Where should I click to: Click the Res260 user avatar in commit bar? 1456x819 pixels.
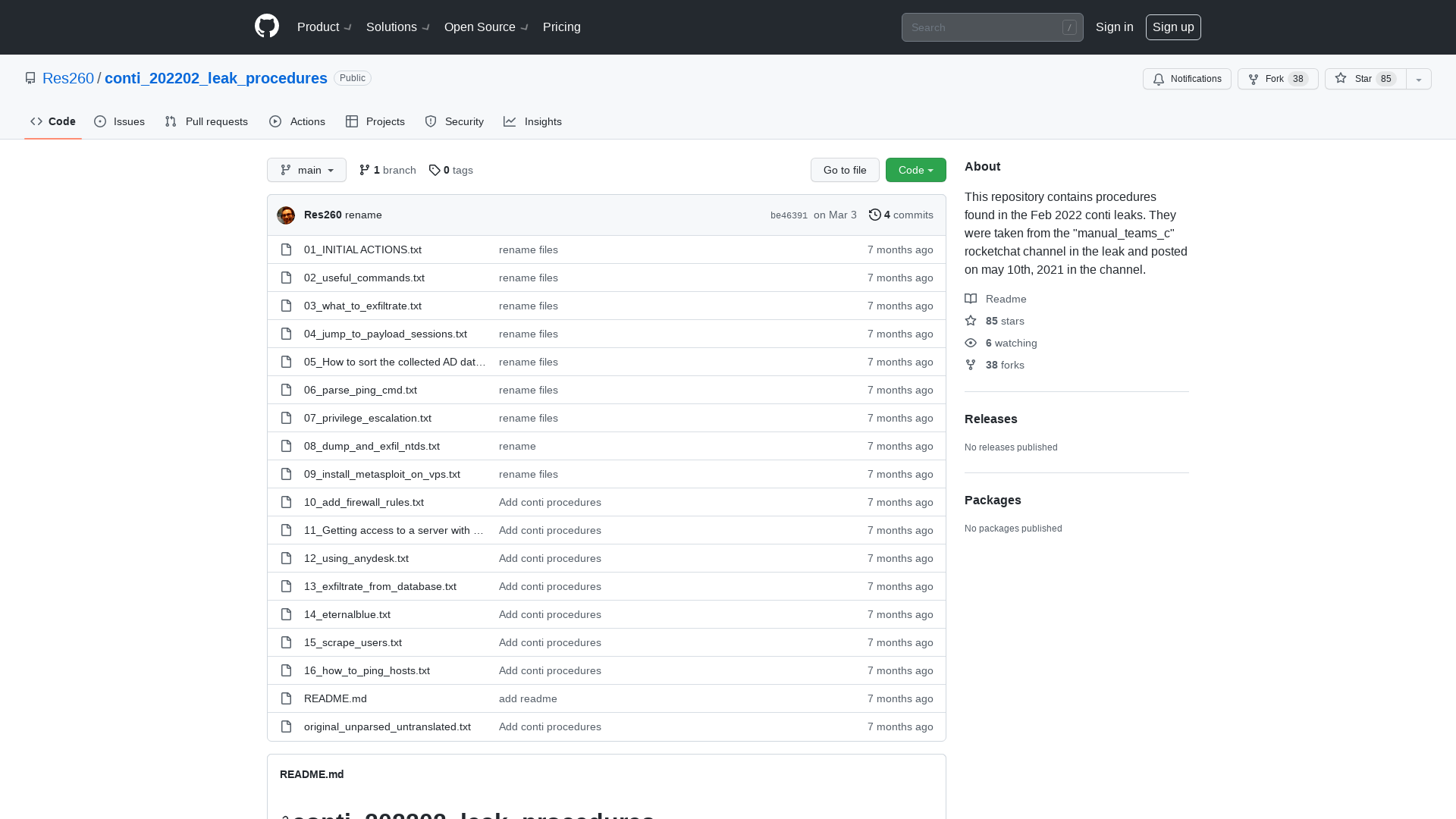tap(286, 215)
